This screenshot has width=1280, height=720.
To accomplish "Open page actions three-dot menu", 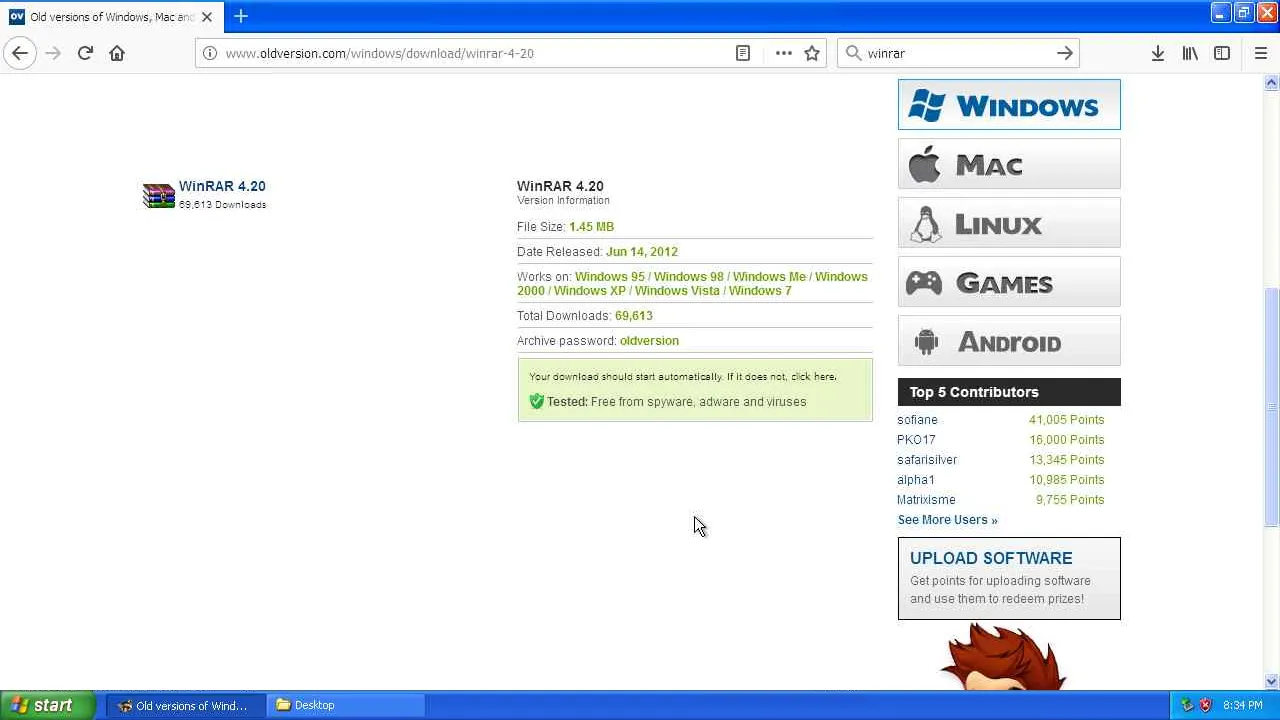I will tap(783, 53).
